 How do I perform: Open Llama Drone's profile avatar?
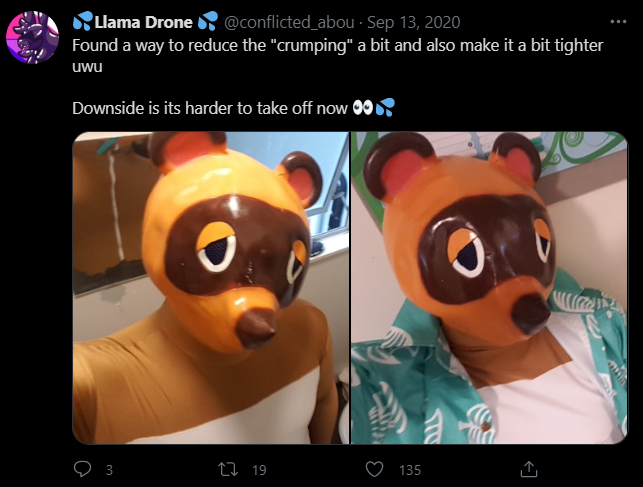tap(33, 37)
